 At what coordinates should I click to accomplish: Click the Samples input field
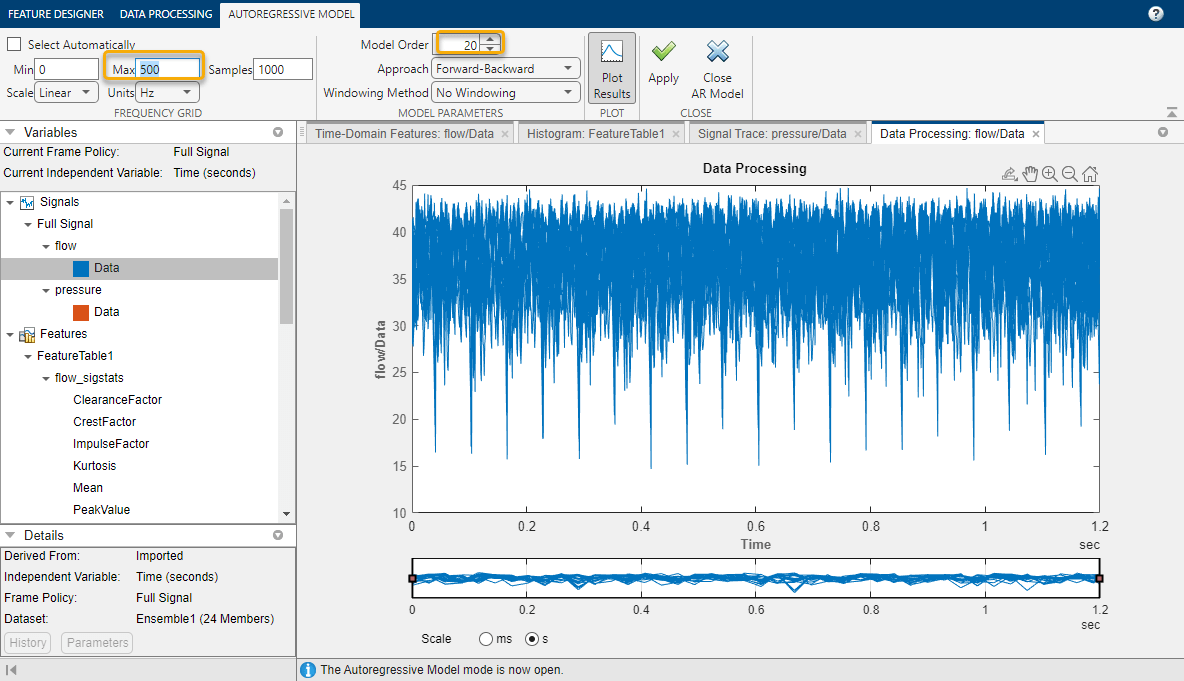[283, 69]
